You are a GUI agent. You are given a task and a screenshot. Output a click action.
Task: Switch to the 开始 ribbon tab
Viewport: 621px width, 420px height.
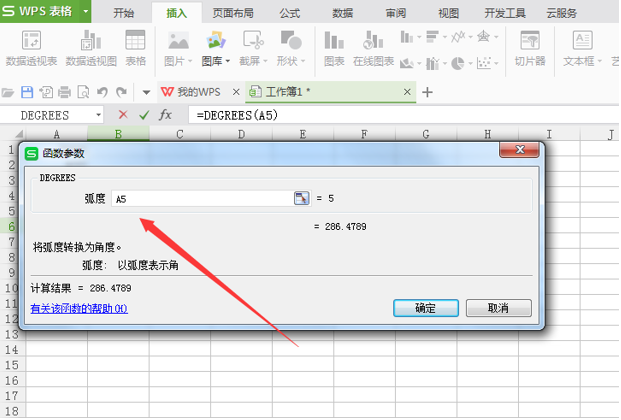coord(124,13)
